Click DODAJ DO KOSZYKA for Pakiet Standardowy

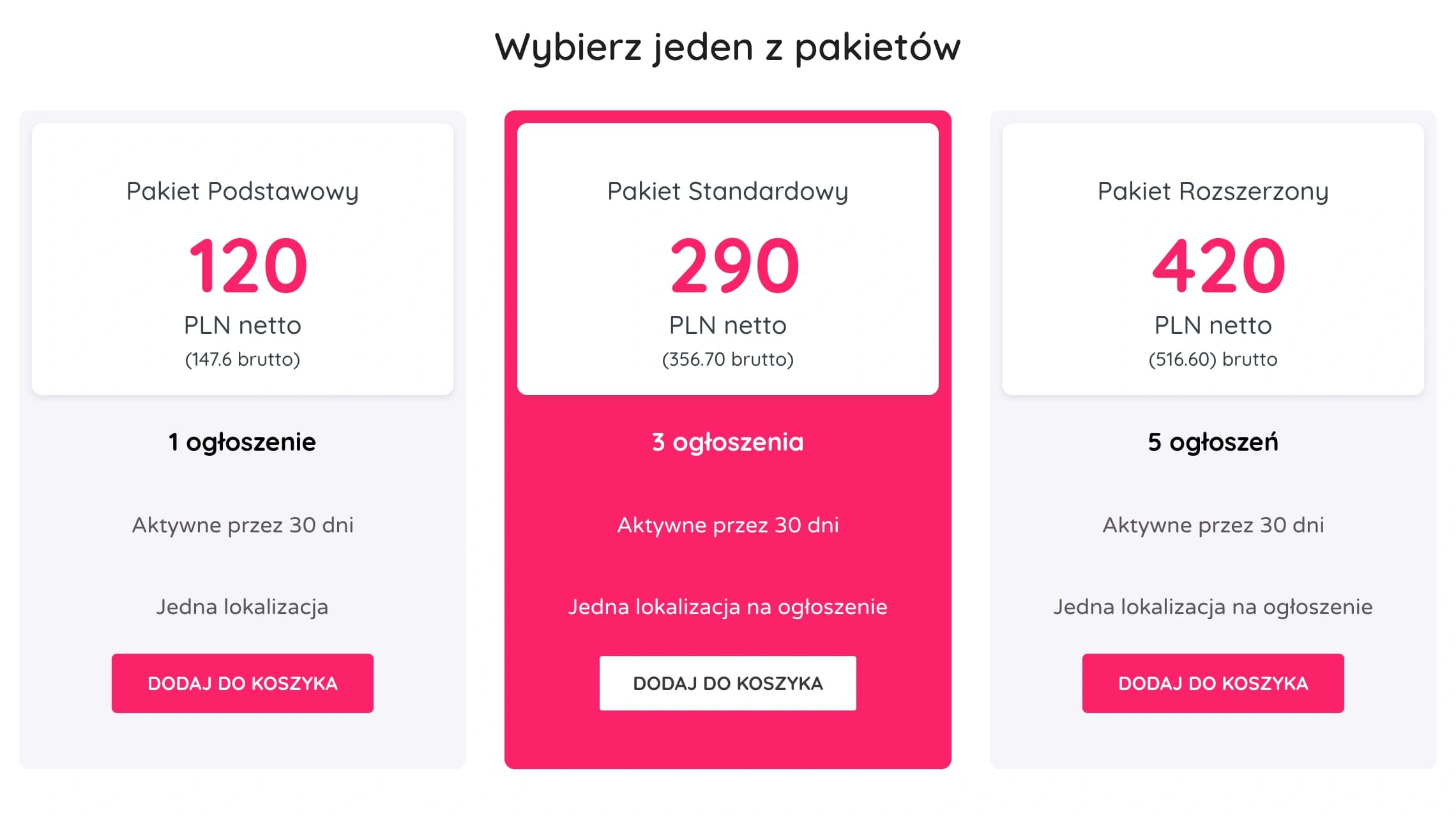(727, 682)
